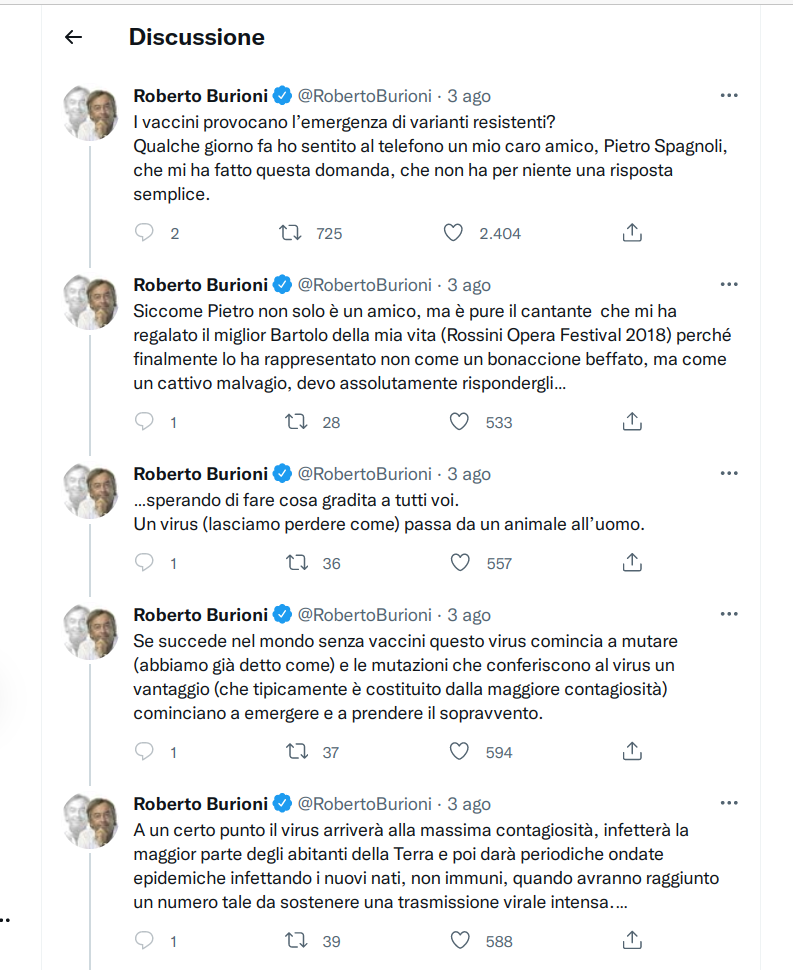Viewport: 793px width, 970px height.
Task: Open the @RobertoBurioni handle on the fourth tweet
Action: (364, 615)
